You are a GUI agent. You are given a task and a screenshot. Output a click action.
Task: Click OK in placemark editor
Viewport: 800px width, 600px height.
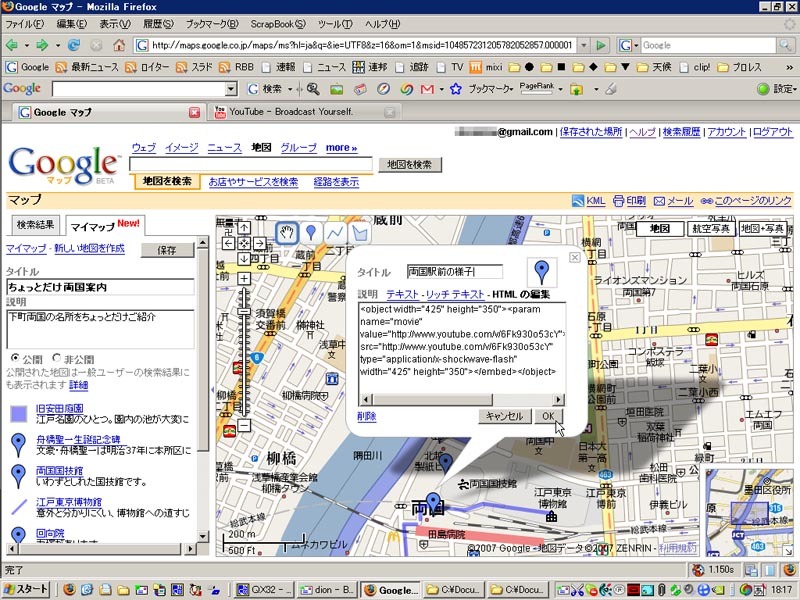(x=548, y=416)
